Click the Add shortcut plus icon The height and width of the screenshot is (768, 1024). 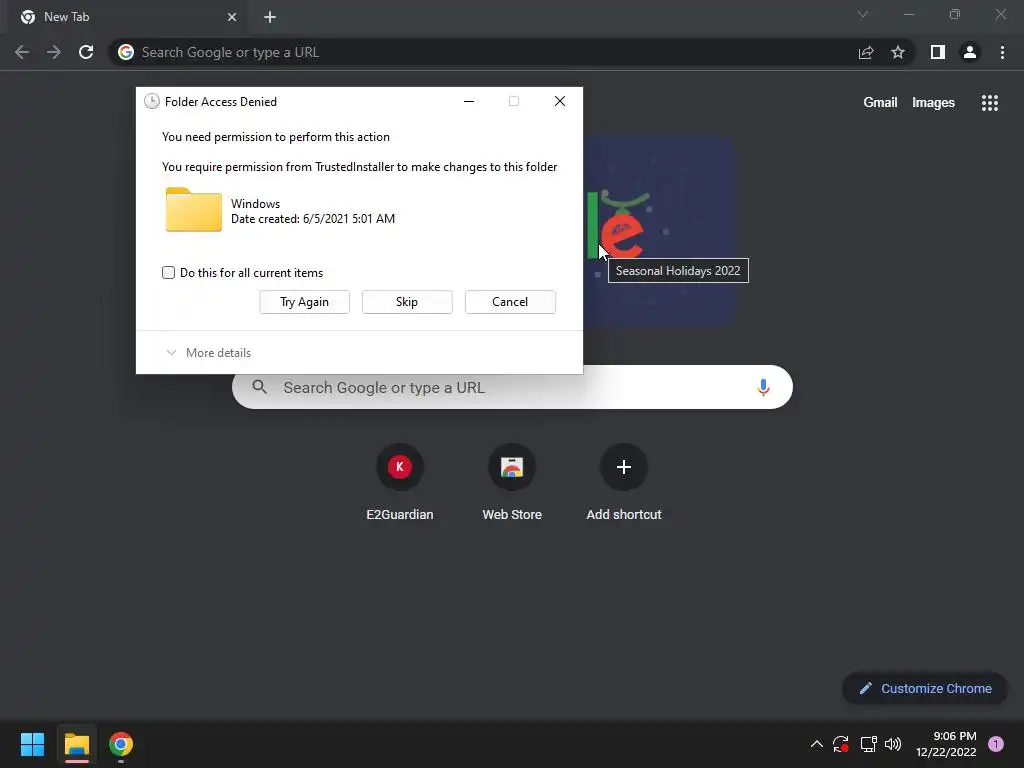click(x=624, y=467)
